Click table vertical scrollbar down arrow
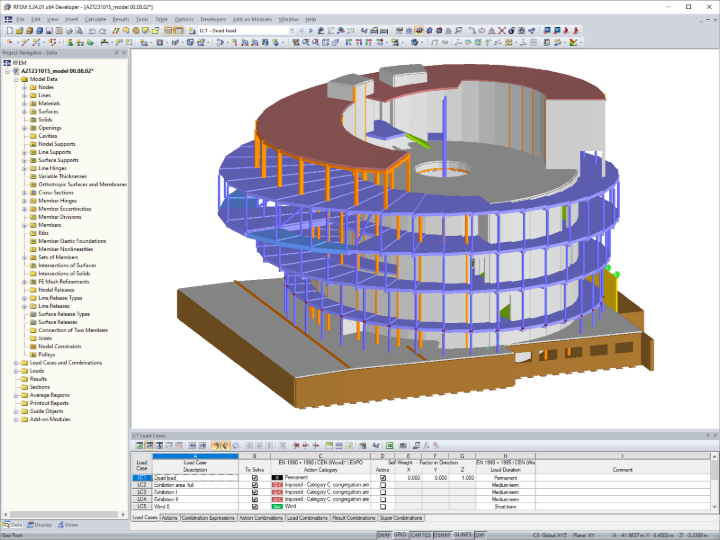This screenshot has height=540, width=720. coord(714,507)
